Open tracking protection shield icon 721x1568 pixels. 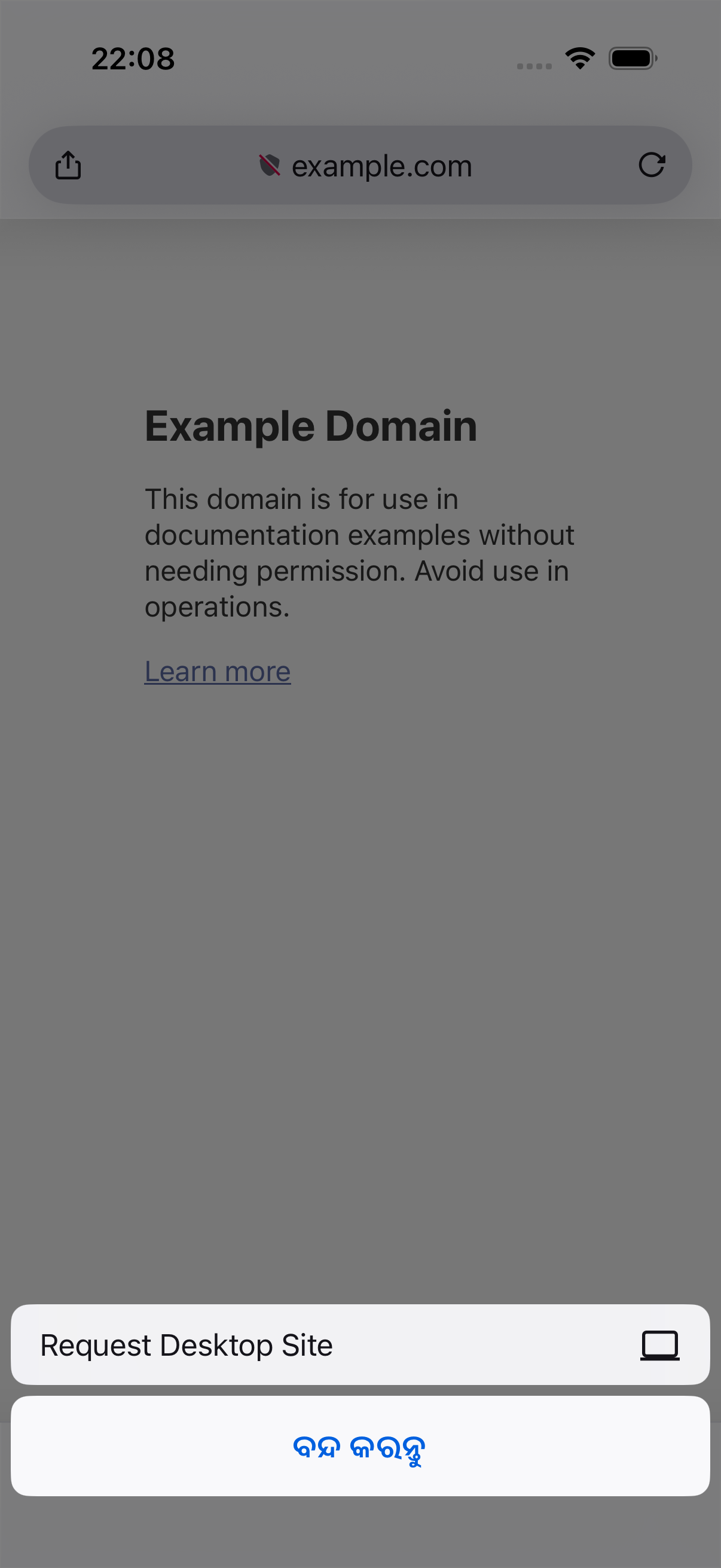tap(270, 165)
